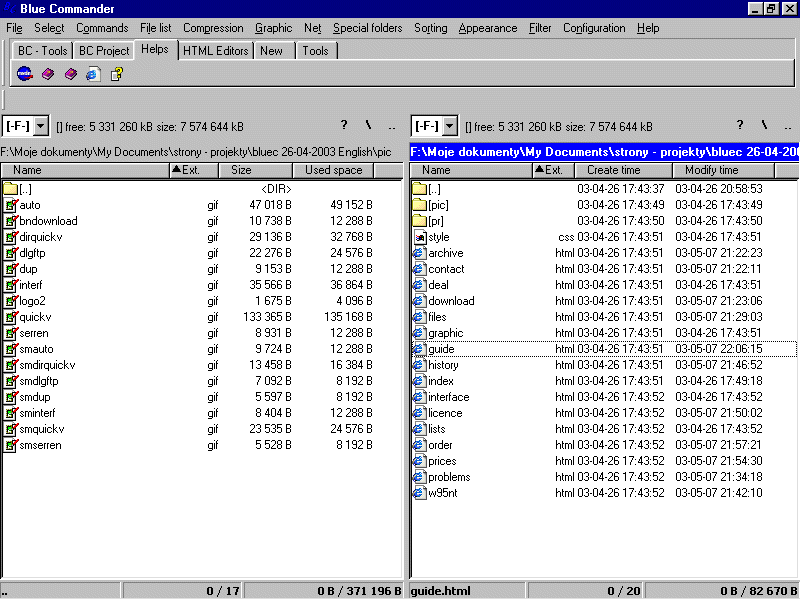The height and width of the screenshot is (600, 800).
Task: Select the history file name
Action: (443, 365)
